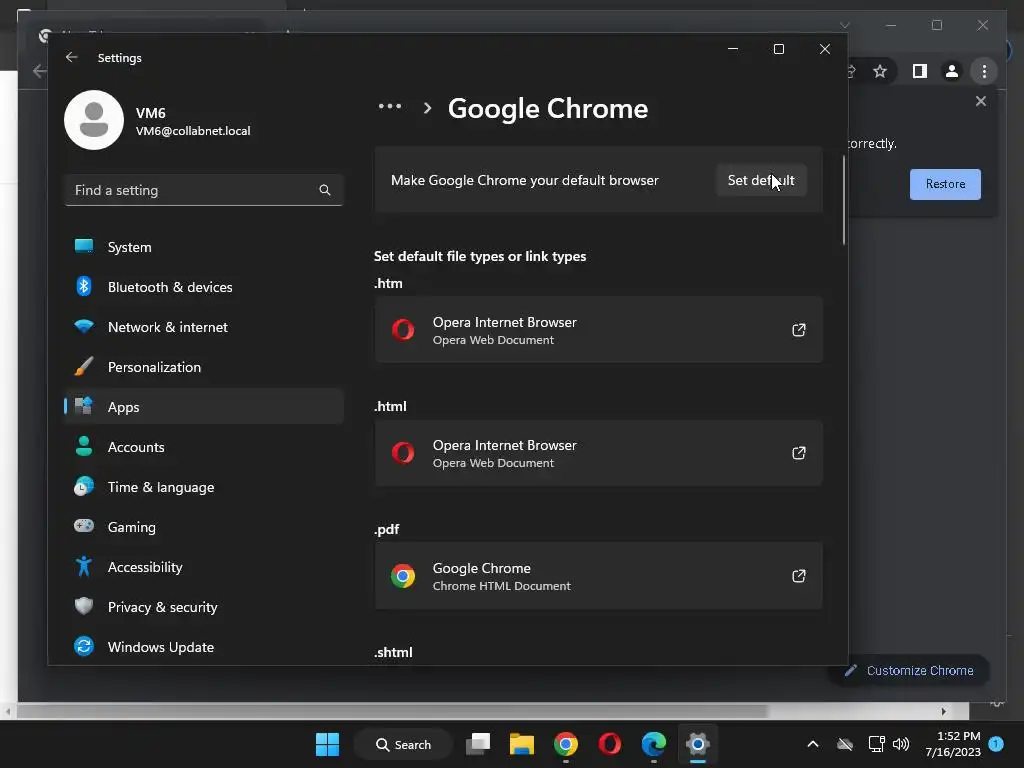This screenshot has height=768, width=1024.
Task: Open Task View from the taskbar
Action: [478, 744]
